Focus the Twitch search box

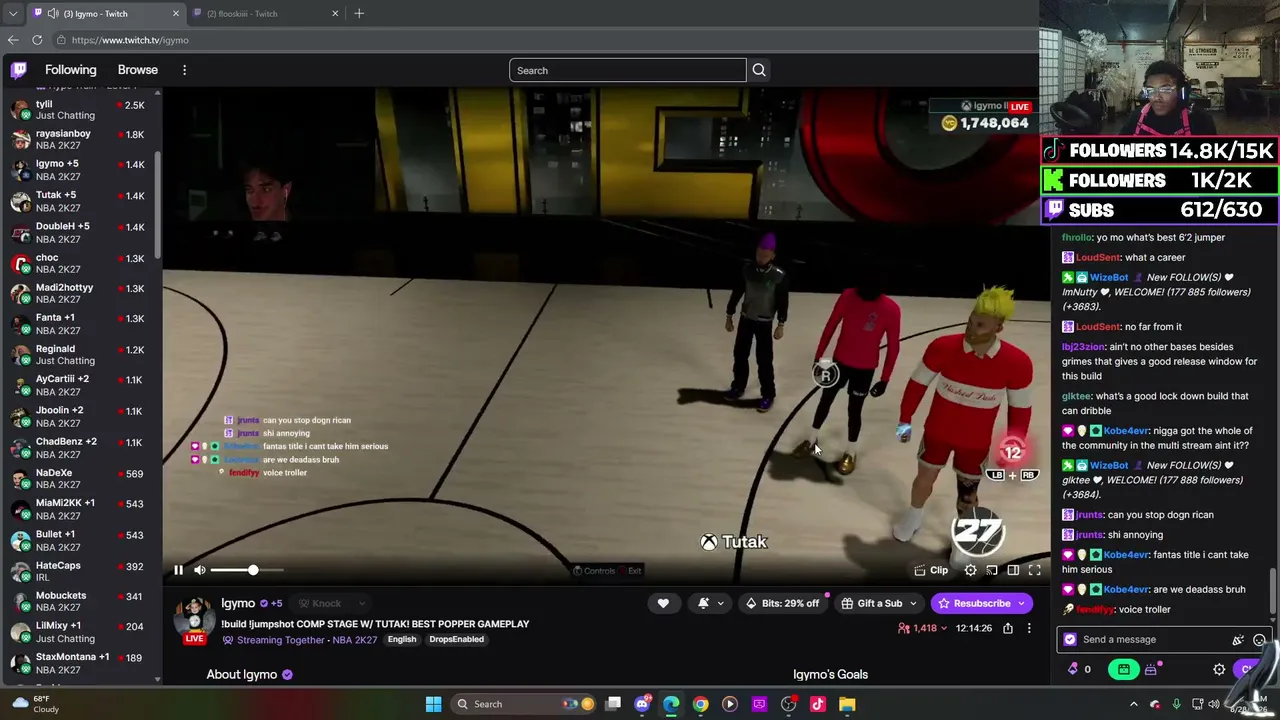627,70
